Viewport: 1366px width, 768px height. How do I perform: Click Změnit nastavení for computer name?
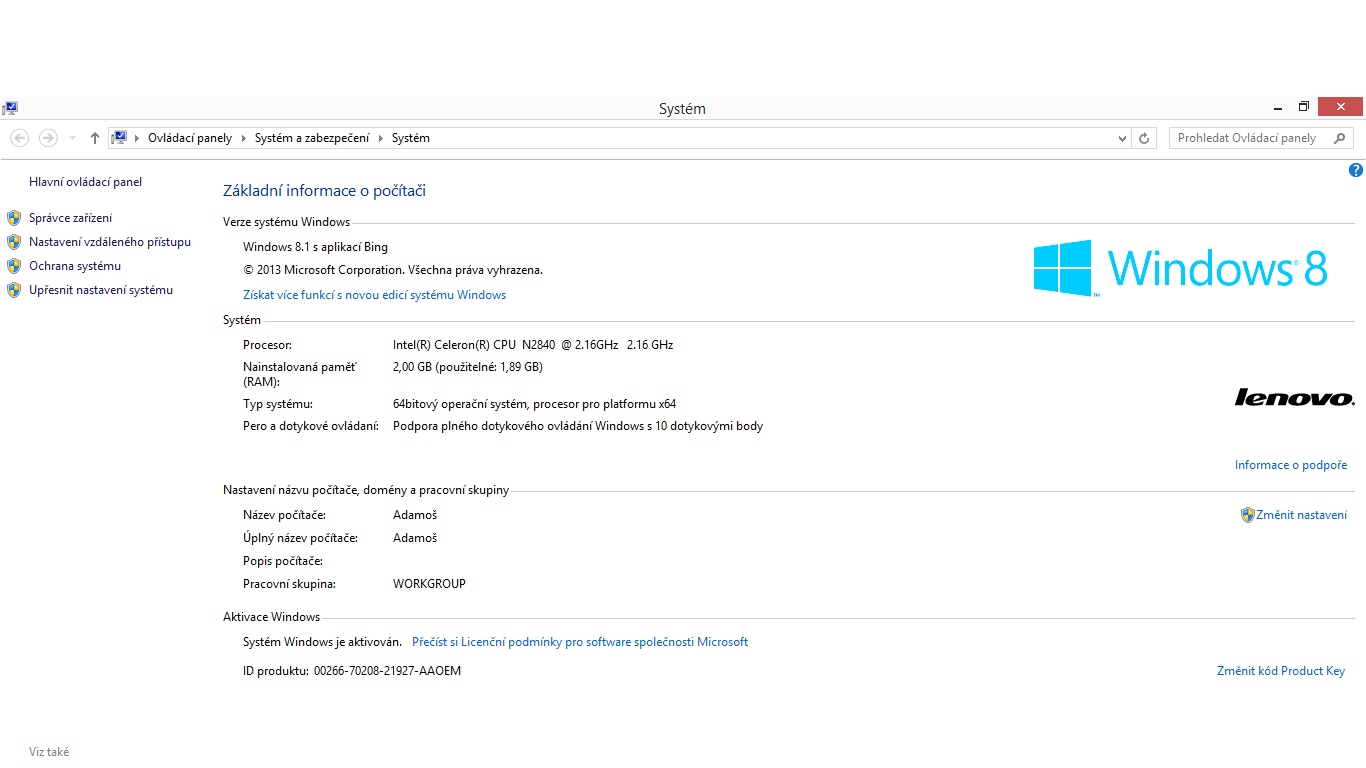(1301, 515)
